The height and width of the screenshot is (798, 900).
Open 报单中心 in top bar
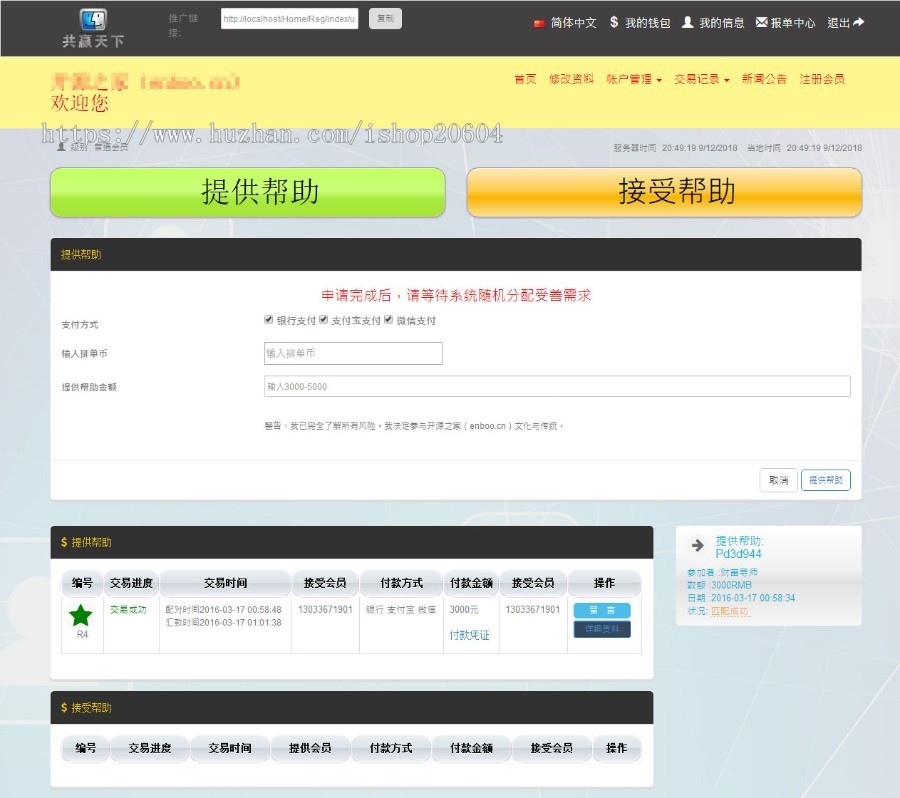(793, 23)
